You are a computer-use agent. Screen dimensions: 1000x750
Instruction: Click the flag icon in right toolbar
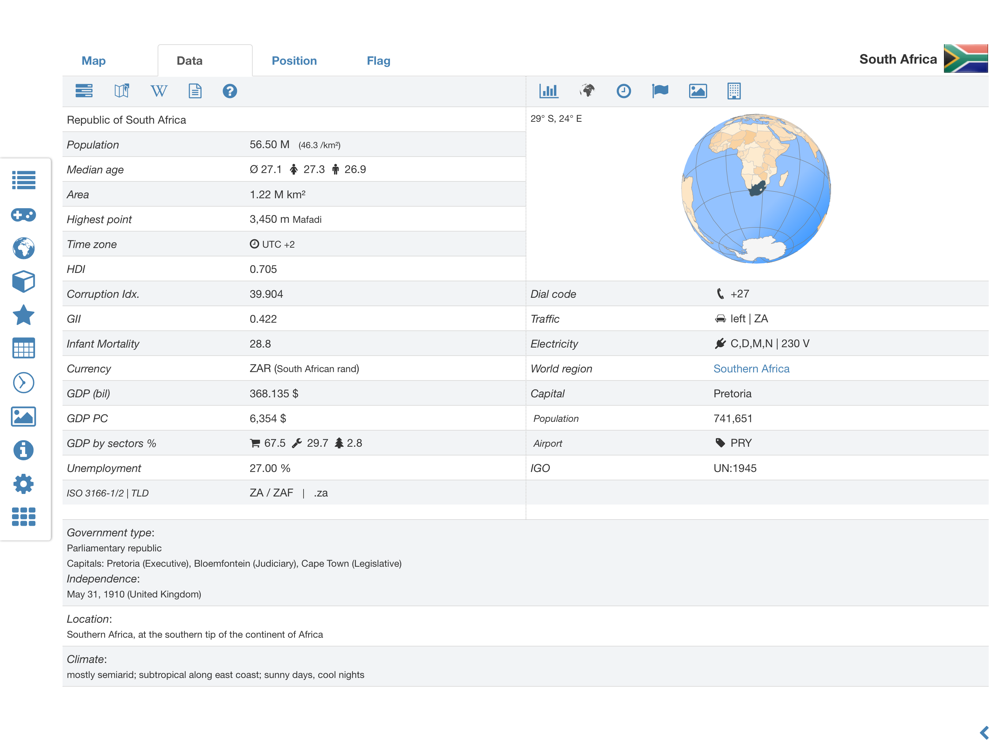[660, 91]
